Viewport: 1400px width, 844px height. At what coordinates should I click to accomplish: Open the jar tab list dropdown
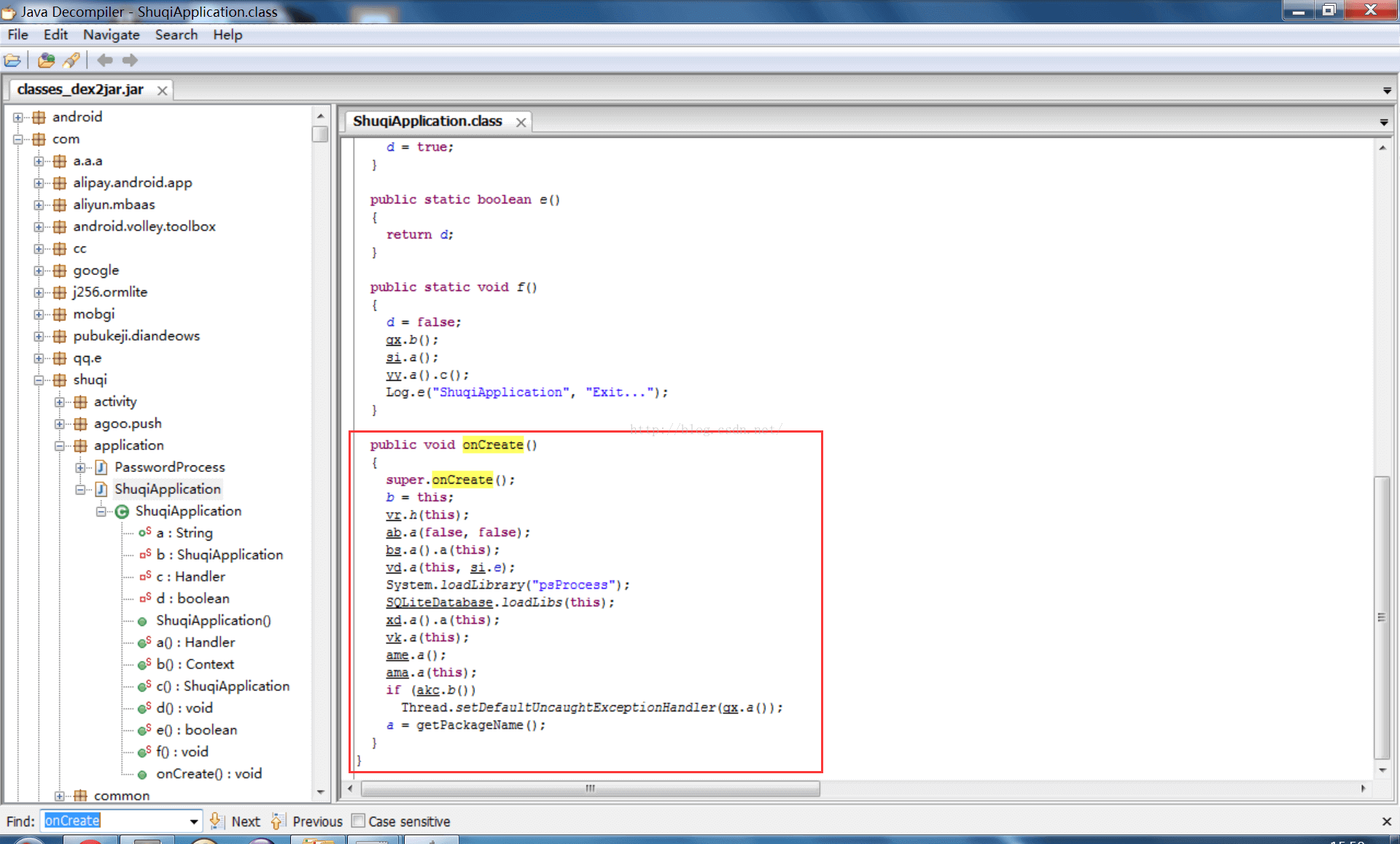(1386, 90)
